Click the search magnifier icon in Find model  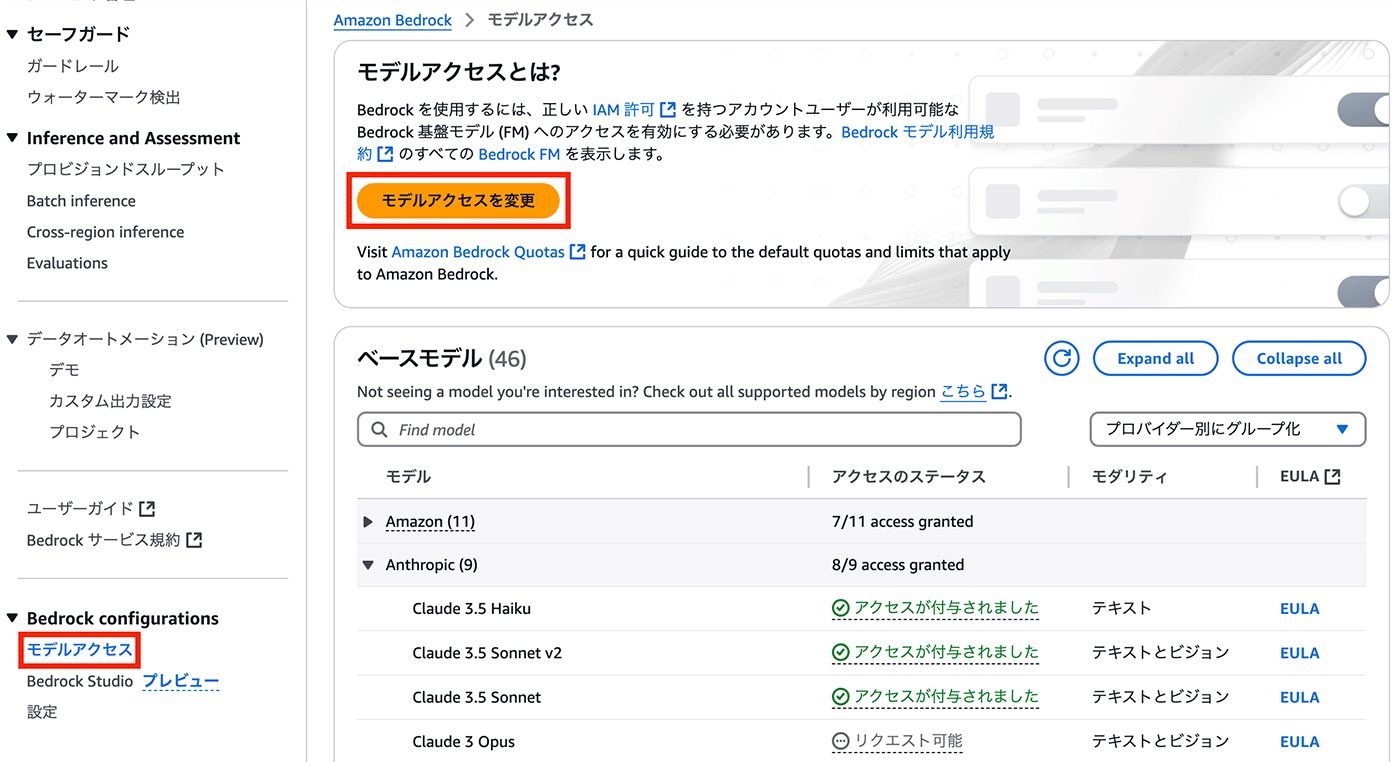pos(379,430)
